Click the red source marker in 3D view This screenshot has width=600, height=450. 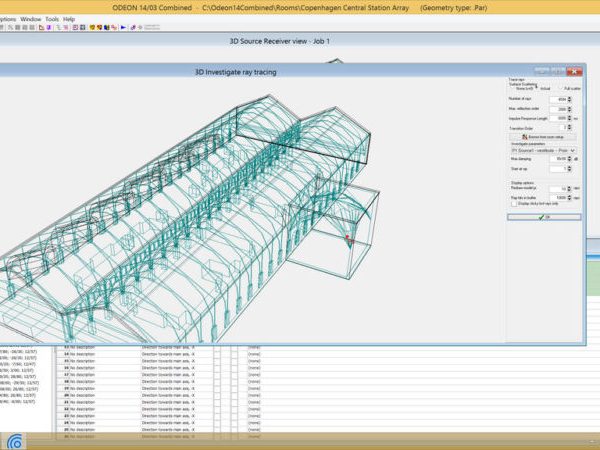(347, 238)
